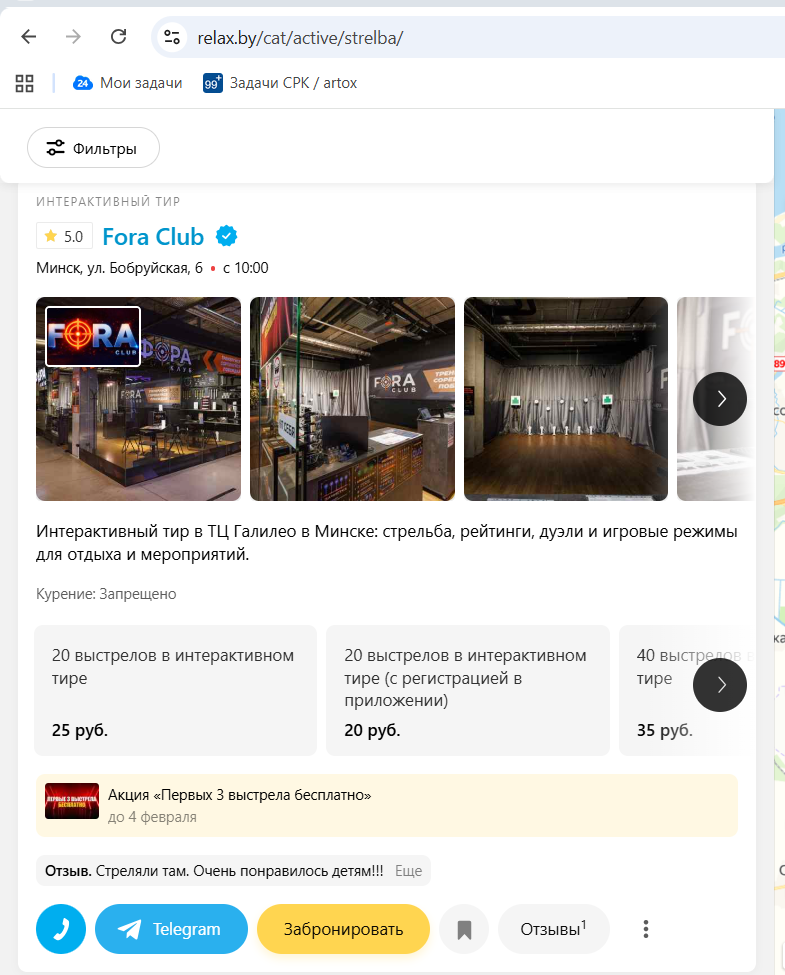The height and width of the screenshot is (975, 785).
Task: Call the venue via phone button
Action: click(61, 929)
